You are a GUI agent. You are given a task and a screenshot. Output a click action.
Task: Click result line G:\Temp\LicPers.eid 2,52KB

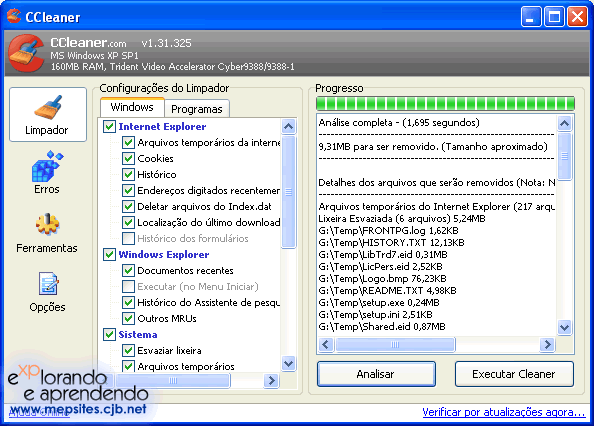pos(380,267)
